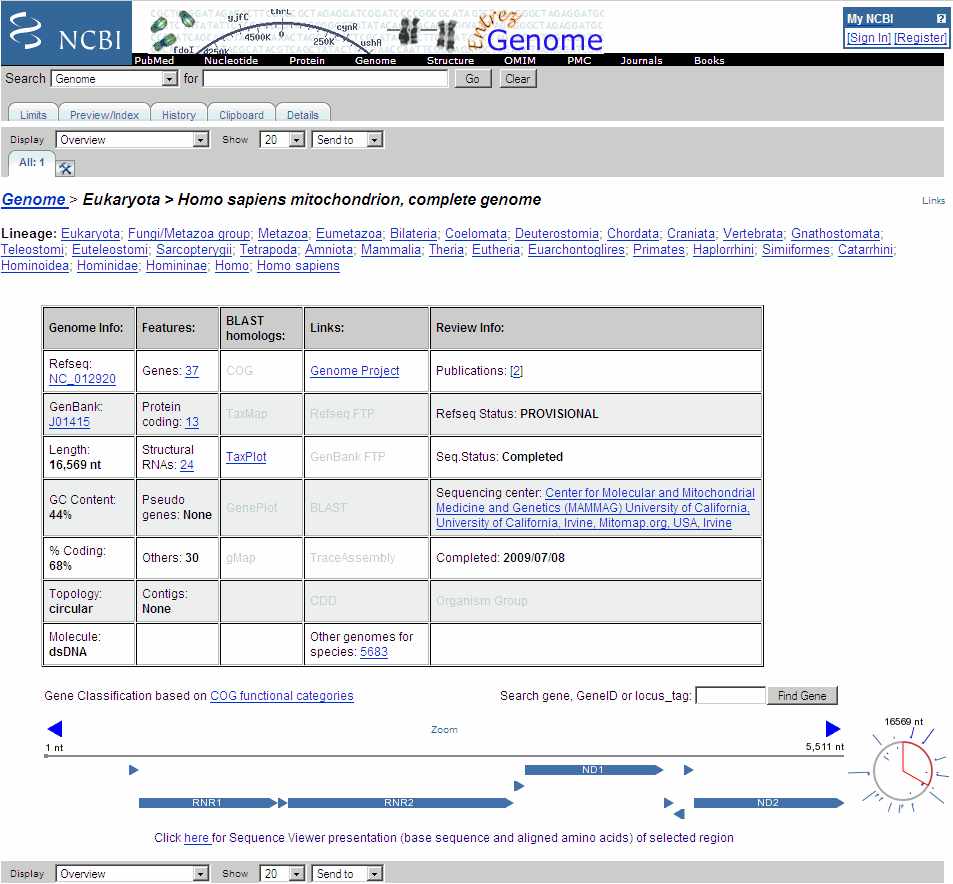Select the All: 1 results tab

[32, 163]
